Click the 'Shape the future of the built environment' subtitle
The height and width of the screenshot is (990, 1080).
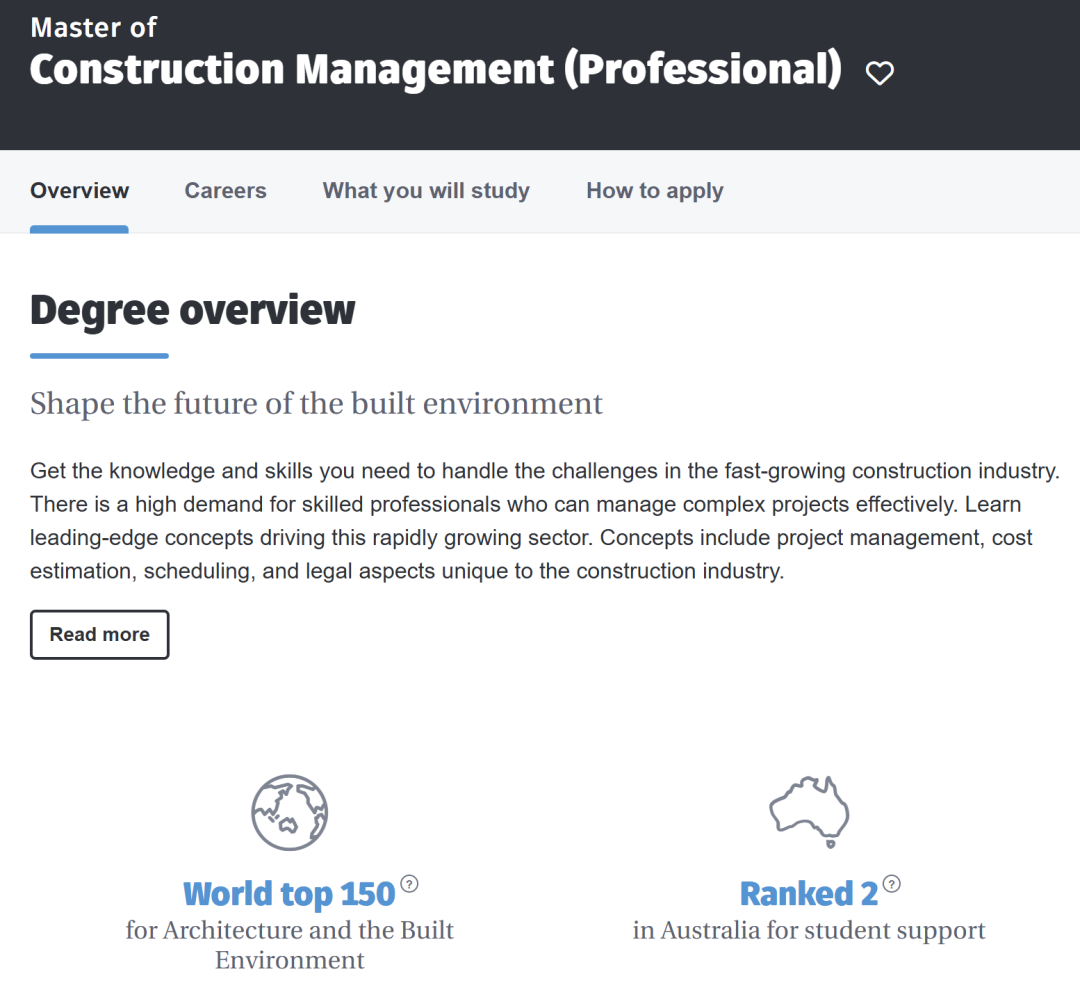click(317, 403)
